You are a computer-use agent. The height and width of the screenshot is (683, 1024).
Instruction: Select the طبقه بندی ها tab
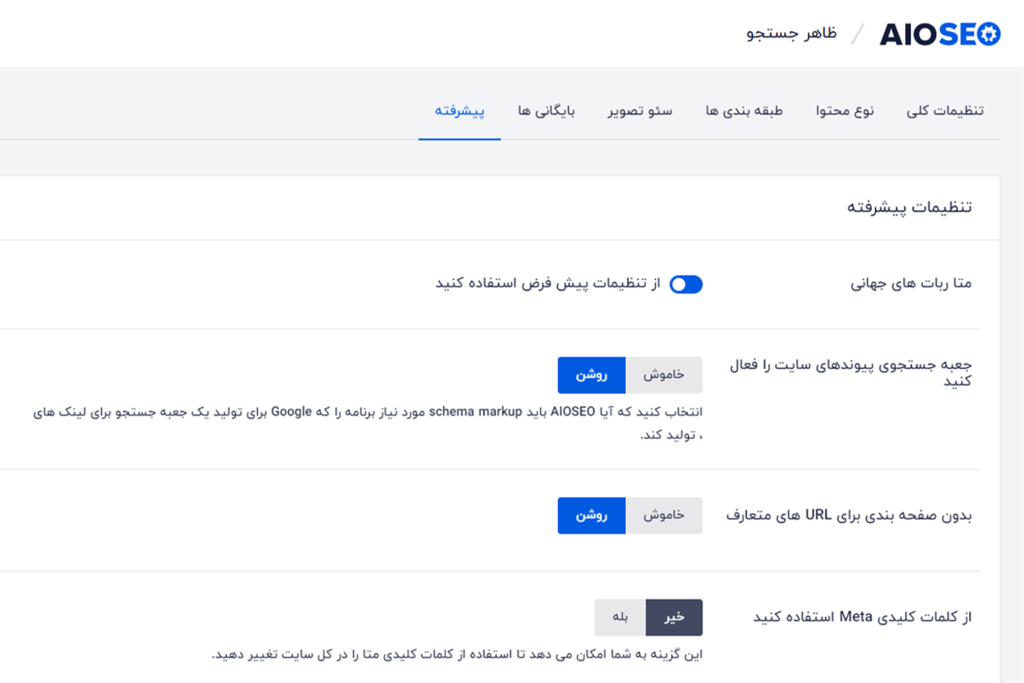pos(746,110)
